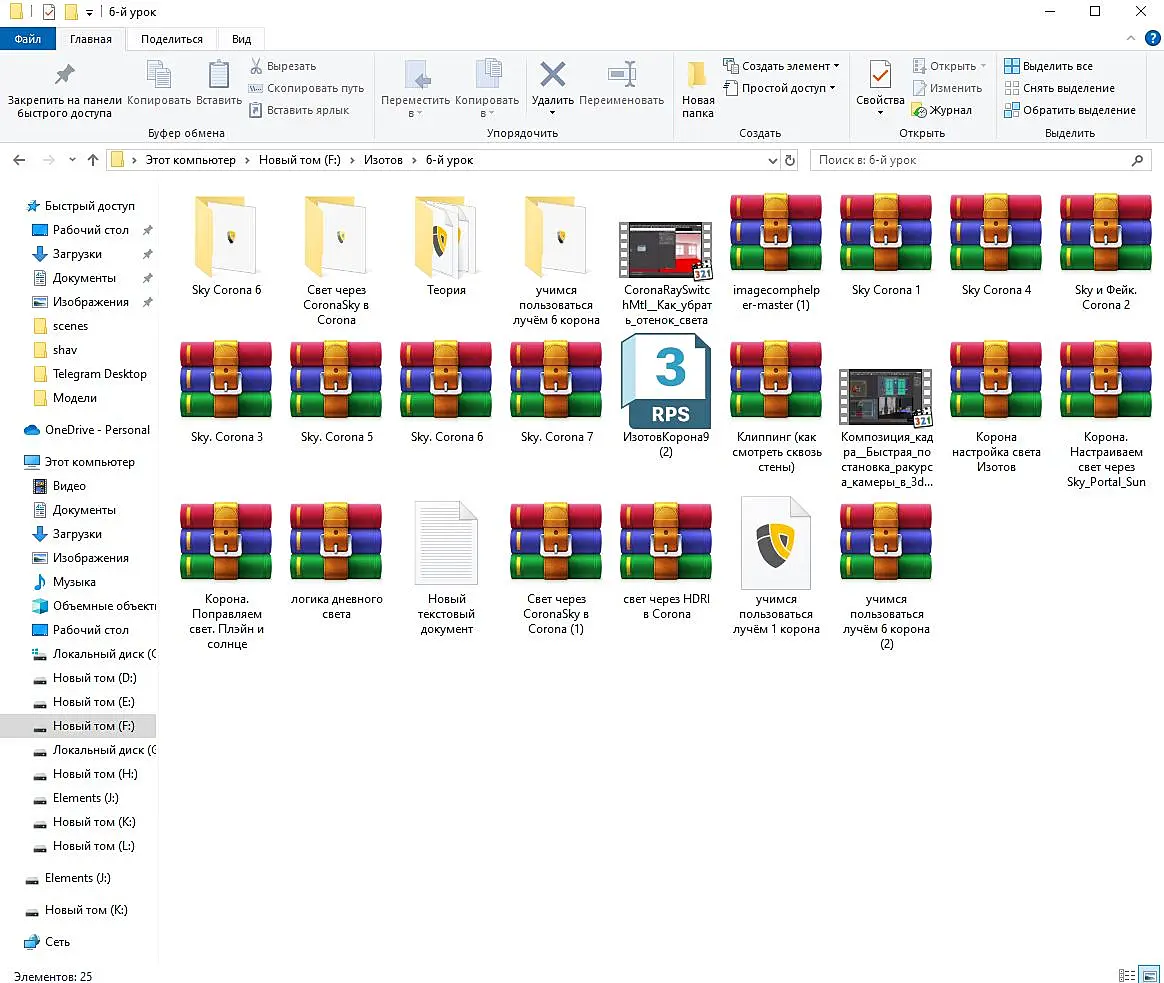
Task: Select CoronaRaySwitchMtl video file thumbnail
Action: [666, 251]
